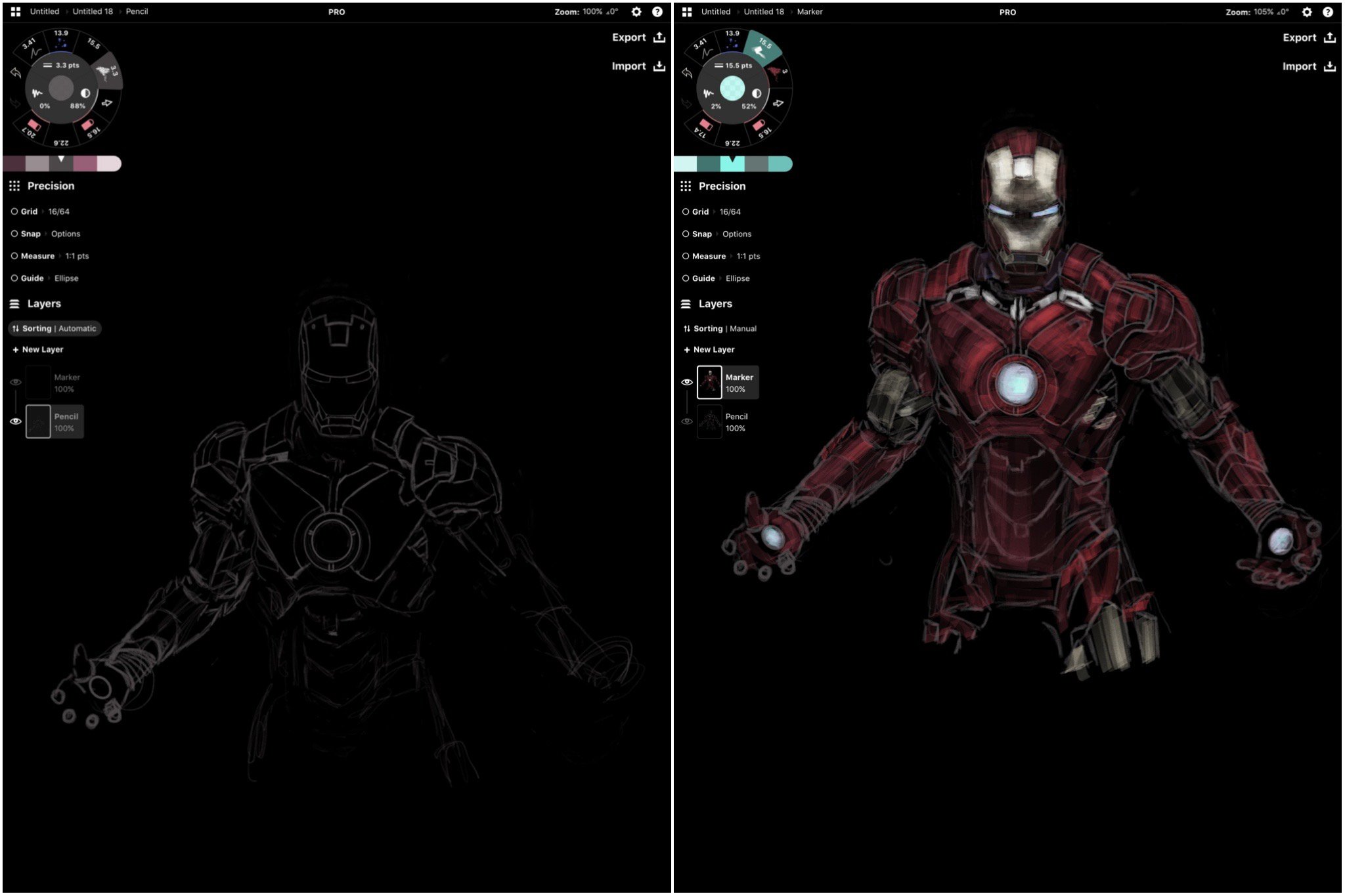Viewport: 1345px width, 896px height.
Task: Select the 20.7 hard eraser tool, left wheel
Action: (32, 127)
